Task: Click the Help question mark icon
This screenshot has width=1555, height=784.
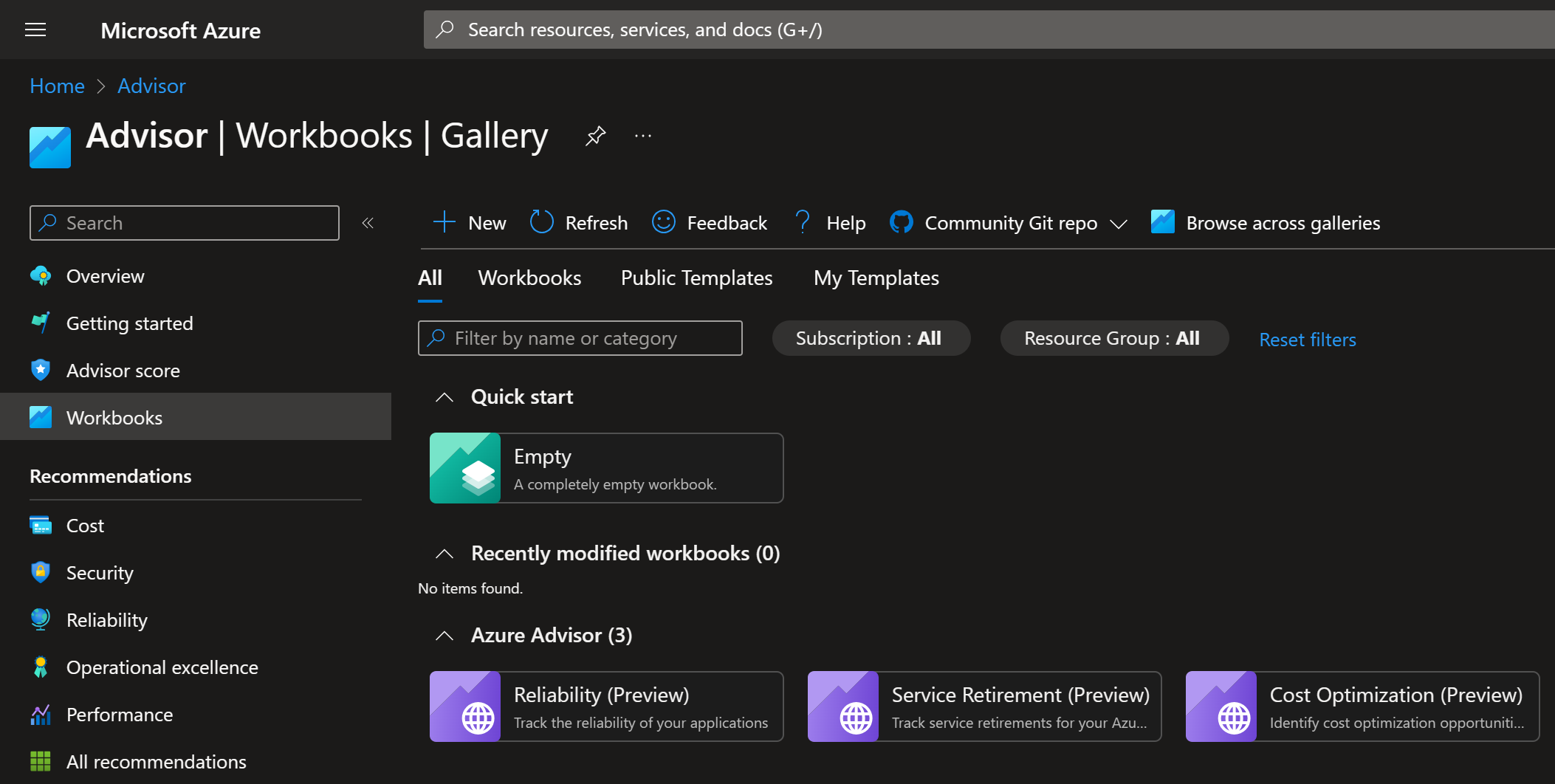Action: (803, 222)
